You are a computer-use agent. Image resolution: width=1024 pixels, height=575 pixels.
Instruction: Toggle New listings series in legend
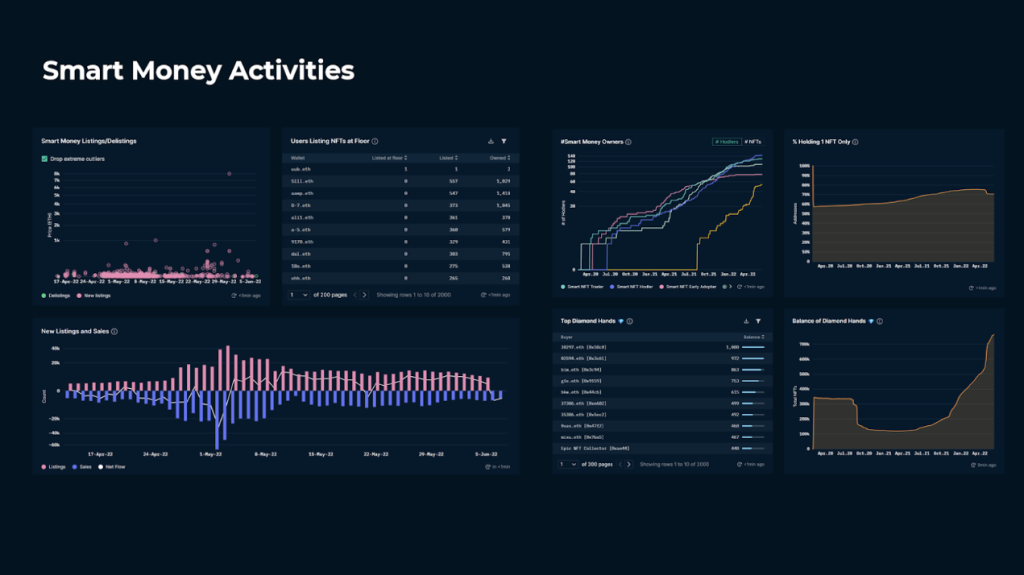point(93,295)
